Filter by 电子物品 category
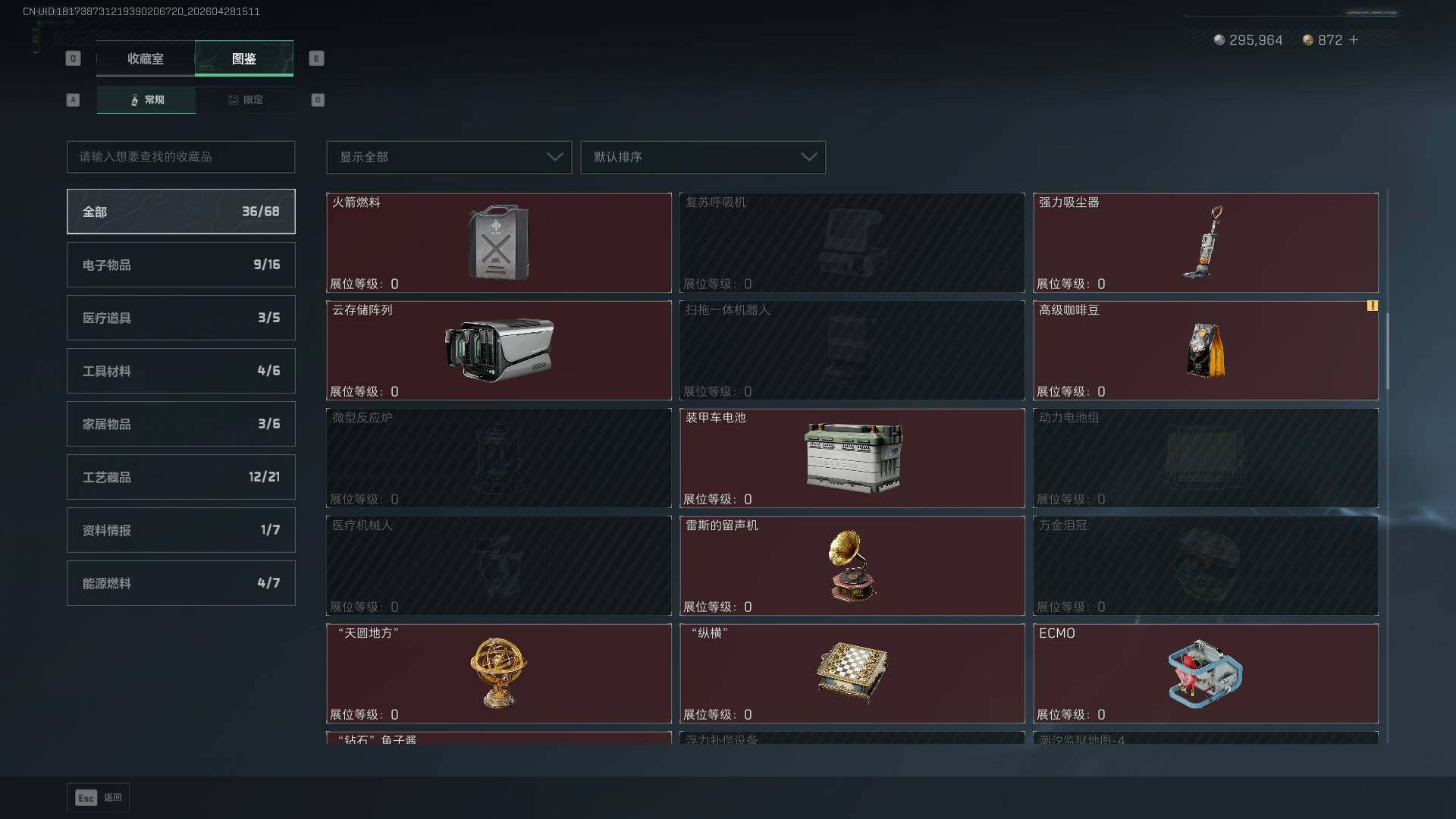The width and height of the screenshot is (1456, 819). [181, 265]
